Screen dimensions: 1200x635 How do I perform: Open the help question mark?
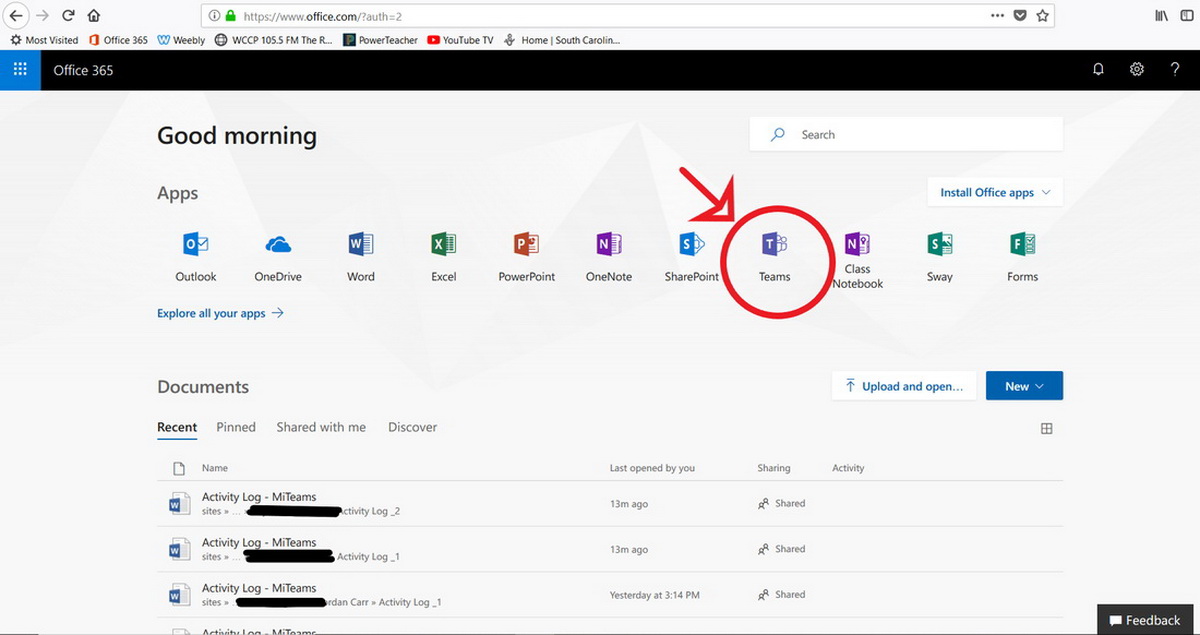pos(1175,70)
